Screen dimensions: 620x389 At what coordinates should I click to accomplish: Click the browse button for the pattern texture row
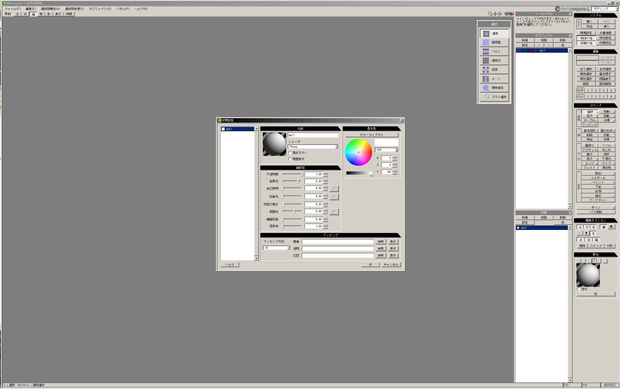pyautogui.click(x=380, y=242)
